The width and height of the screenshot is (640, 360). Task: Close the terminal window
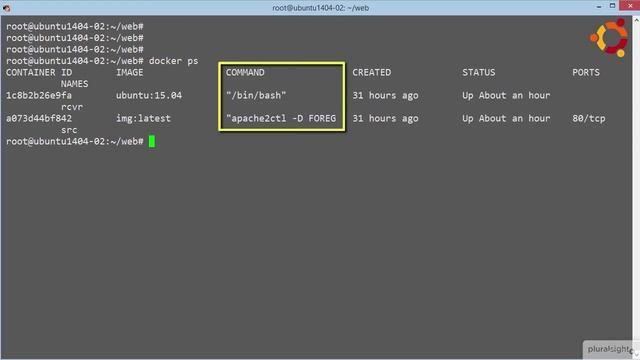(x=630, y=6)
